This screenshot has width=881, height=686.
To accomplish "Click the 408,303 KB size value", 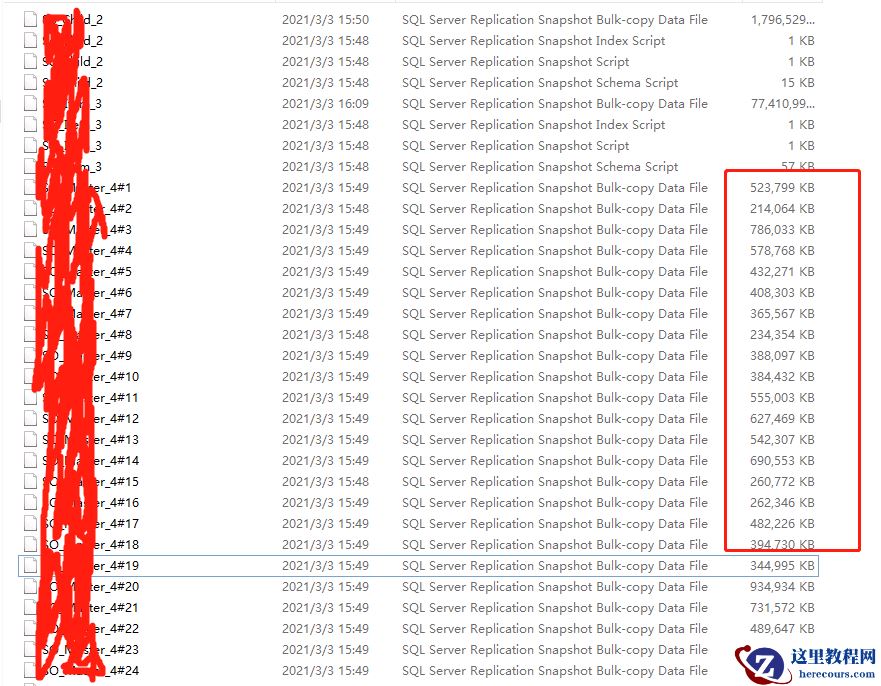I will click(x=782, y=293).
